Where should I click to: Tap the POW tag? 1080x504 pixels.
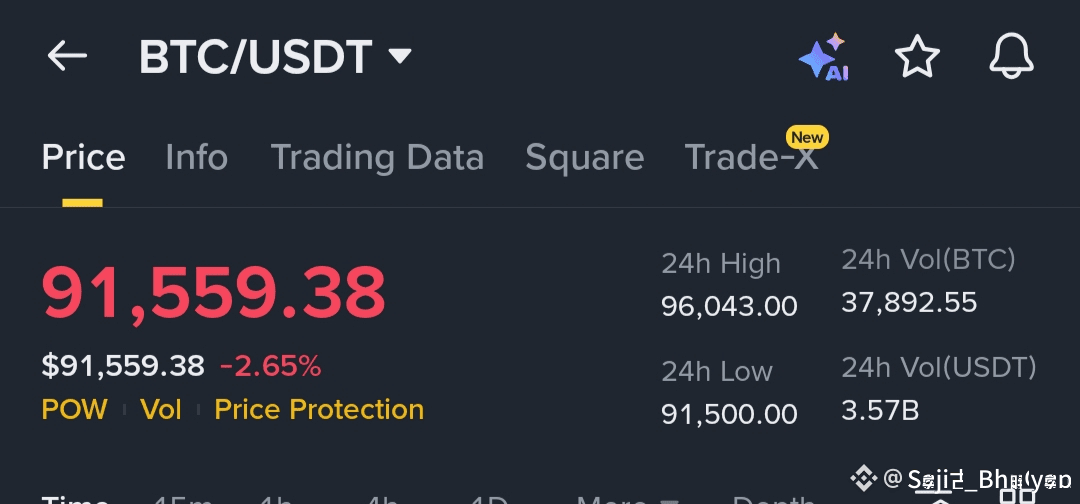point(74,409)
